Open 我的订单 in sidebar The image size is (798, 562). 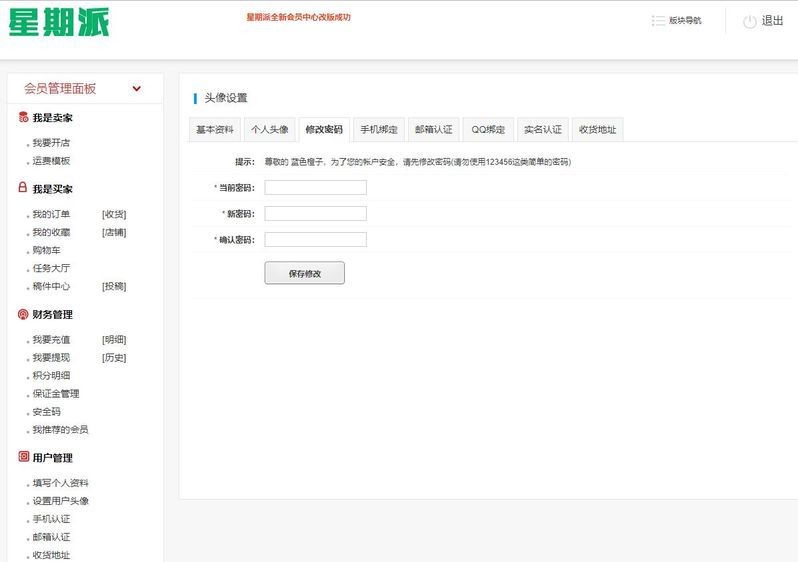[51, 215]
